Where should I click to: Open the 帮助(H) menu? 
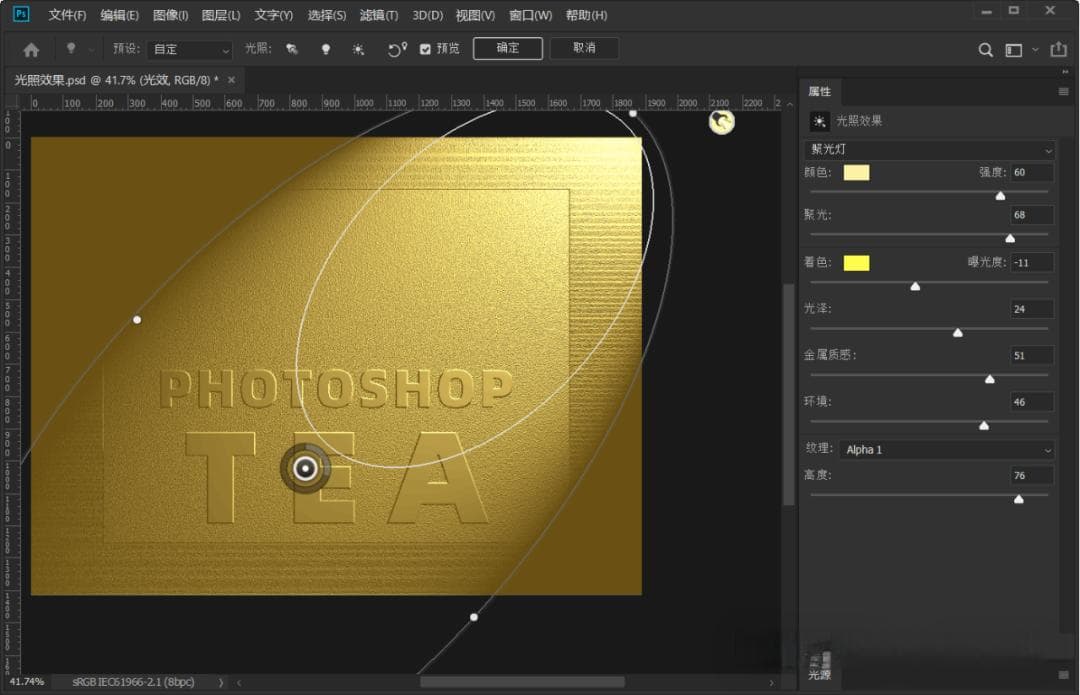pyautogui.click(x=586, y=15)
